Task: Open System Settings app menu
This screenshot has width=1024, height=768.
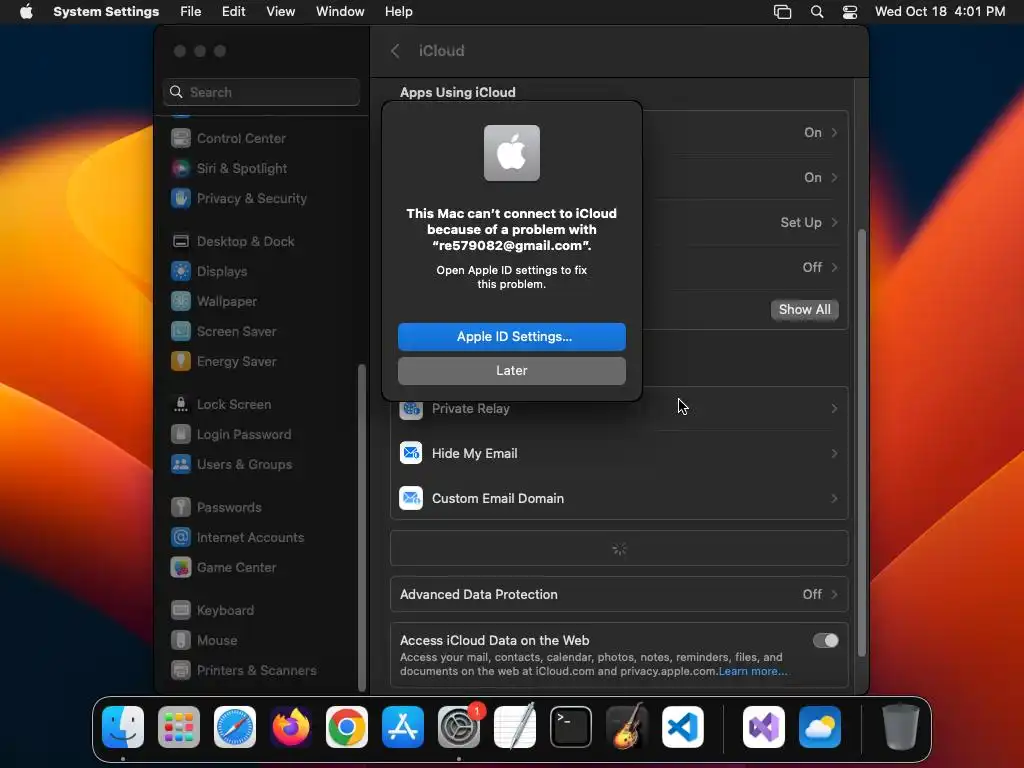Action: coord(106,12)
